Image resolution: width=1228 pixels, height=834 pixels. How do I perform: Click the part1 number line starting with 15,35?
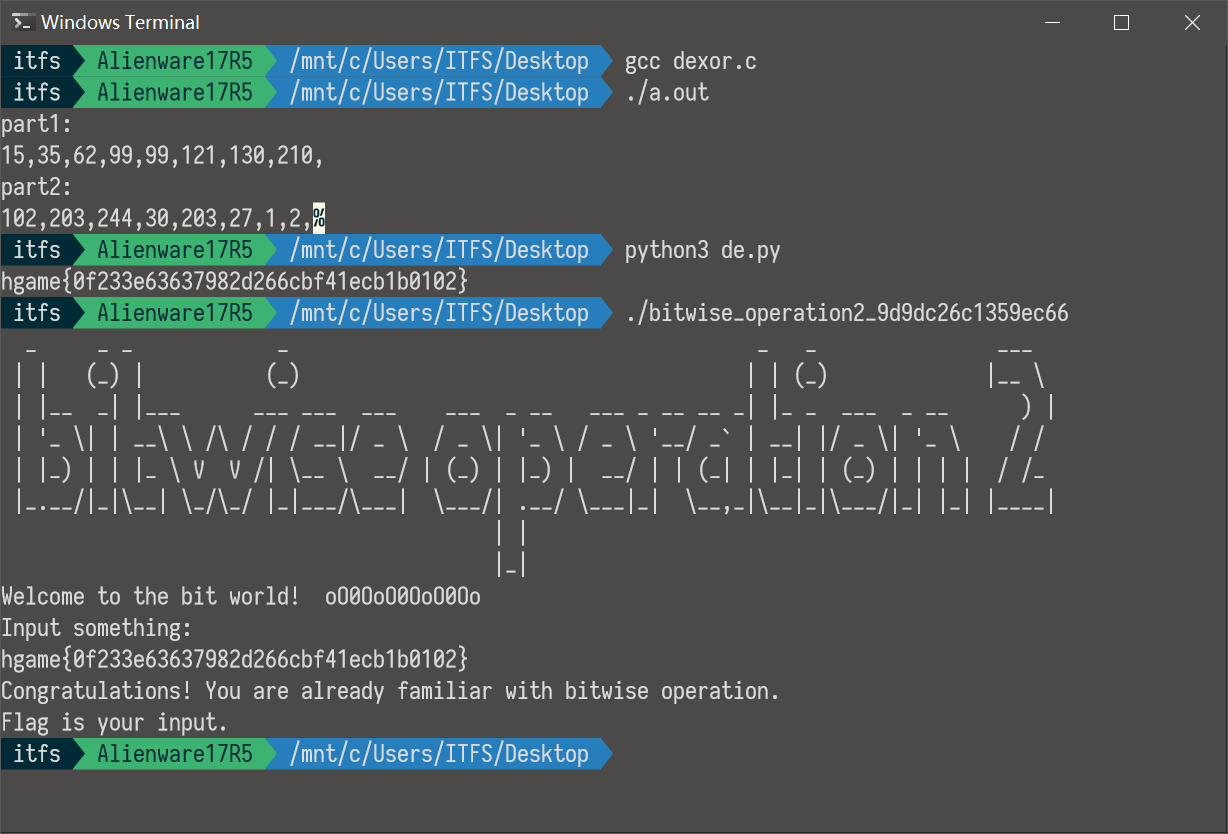[162, 156]
